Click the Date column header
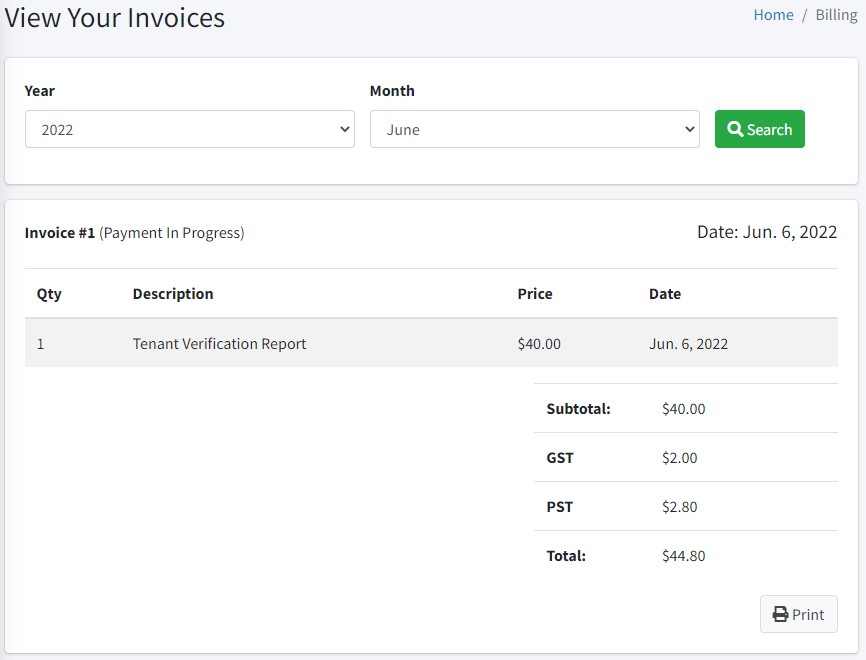 (665, 294)
